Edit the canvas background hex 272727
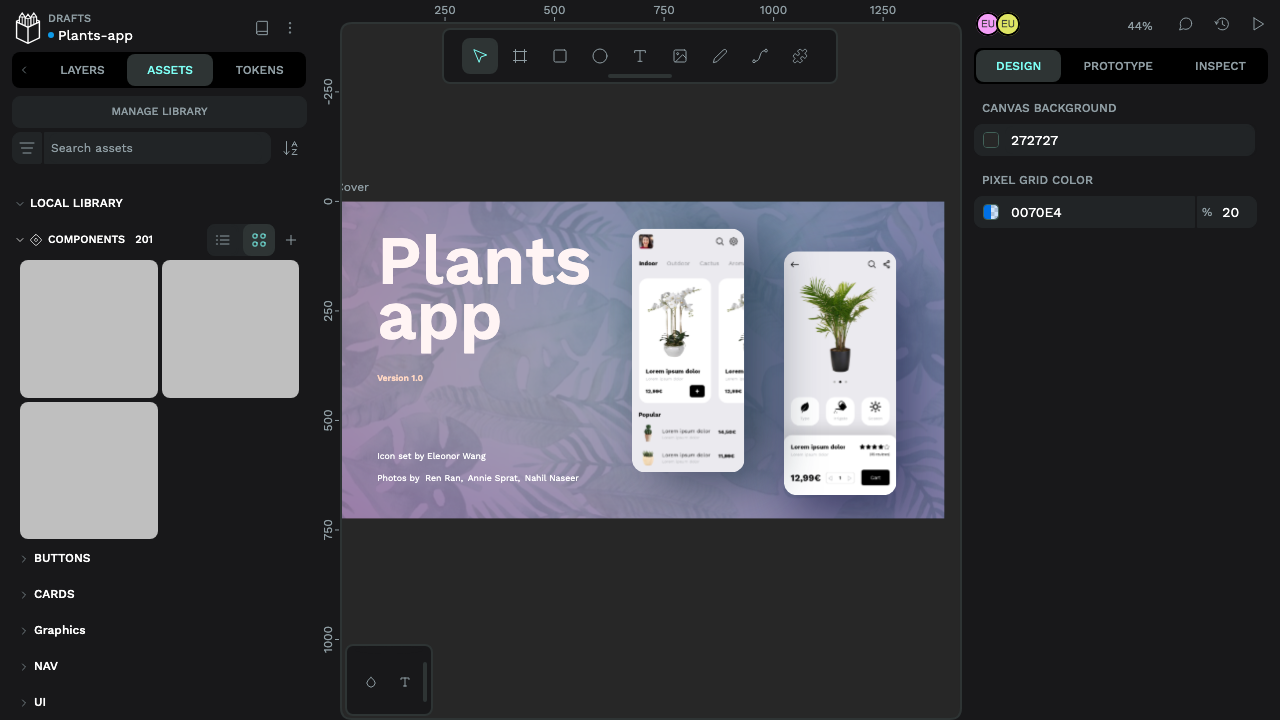The width and height of the screenshot is (1280, 720). tap(1034, 140)
